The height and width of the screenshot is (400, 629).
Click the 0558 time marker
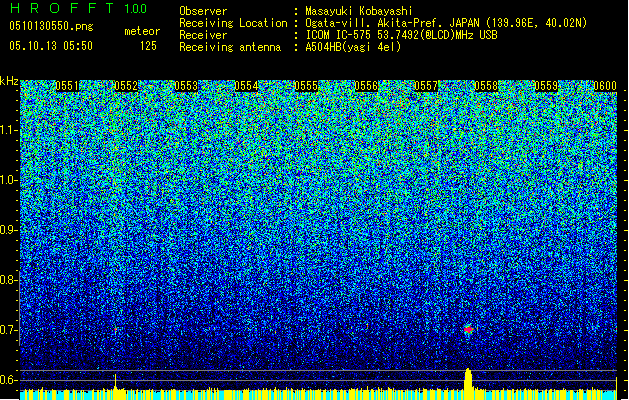coord(486,86)
